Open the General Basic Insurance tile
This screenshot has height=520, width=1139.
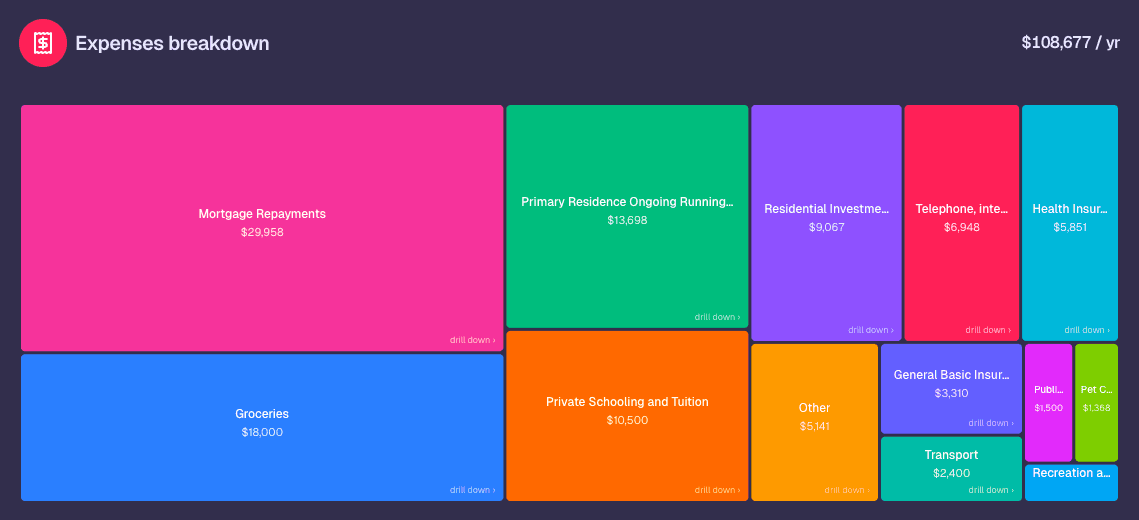click(x=951, y=389)
